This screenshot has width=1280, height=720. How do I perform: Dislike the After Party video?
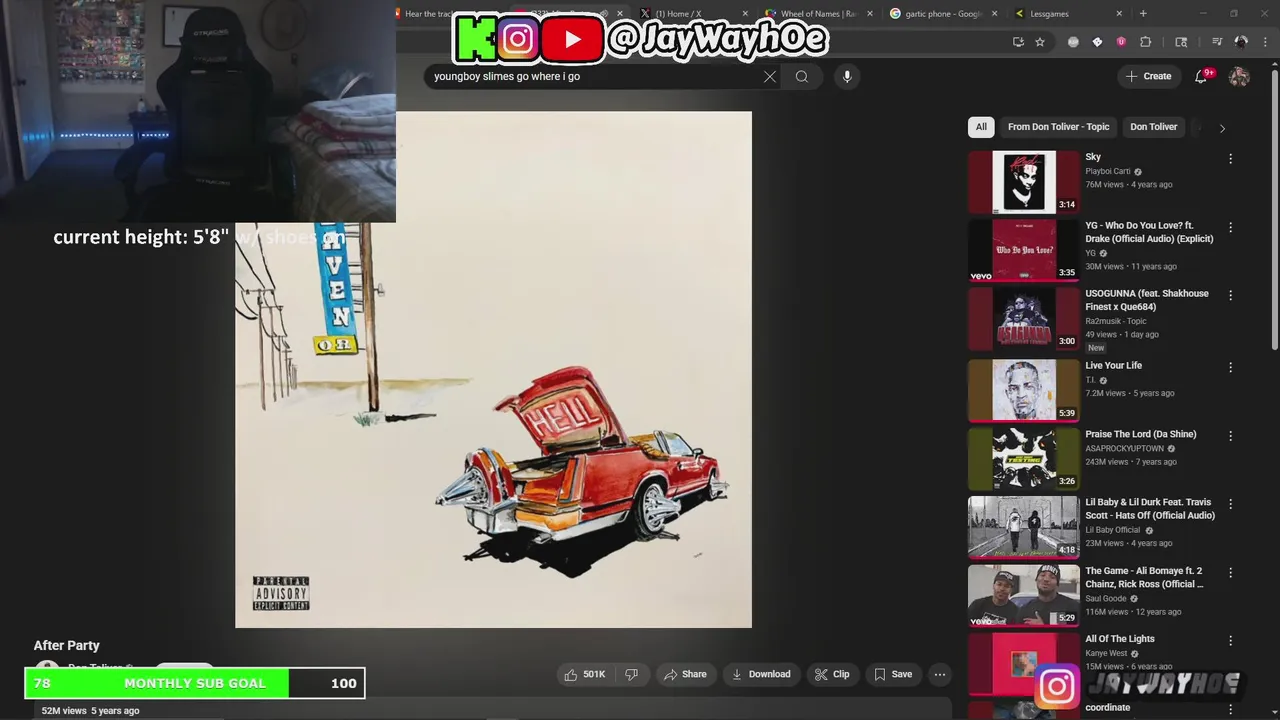pyautogui.click(x=631, y=674)
